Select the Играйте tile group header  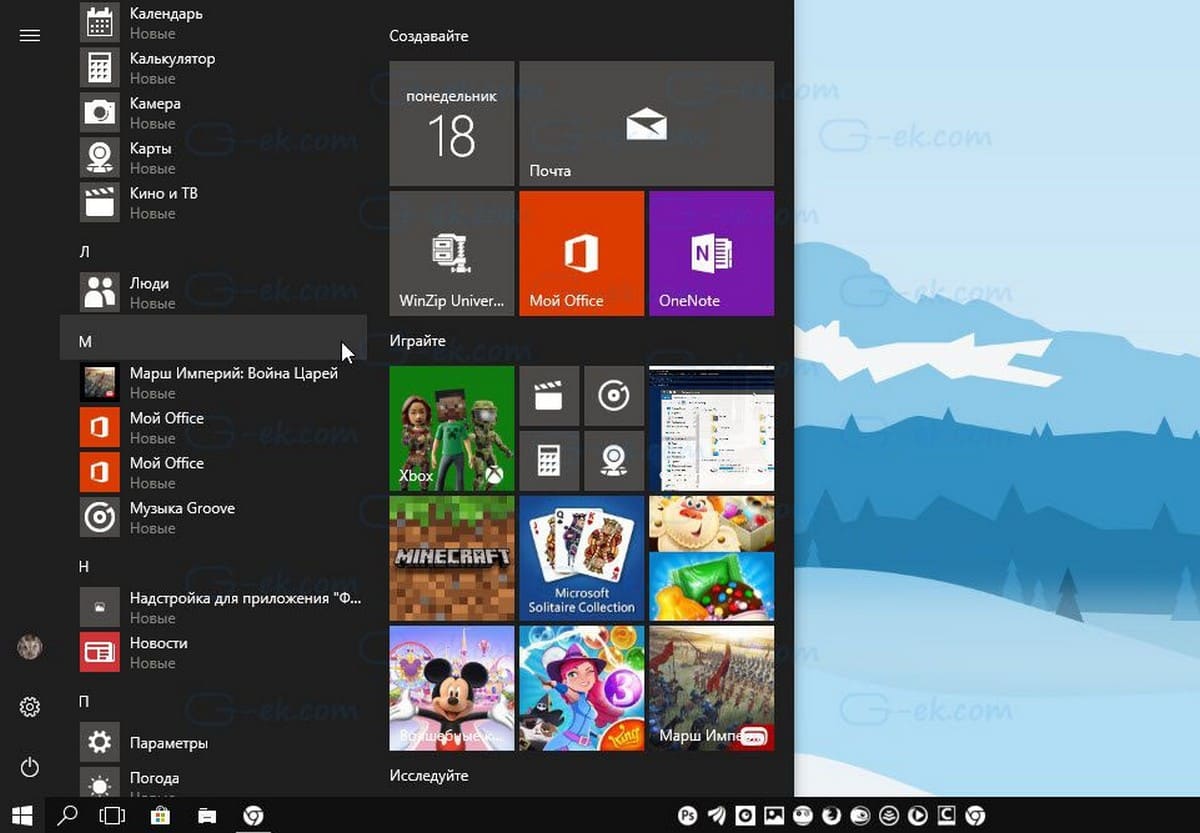point(418,341)
